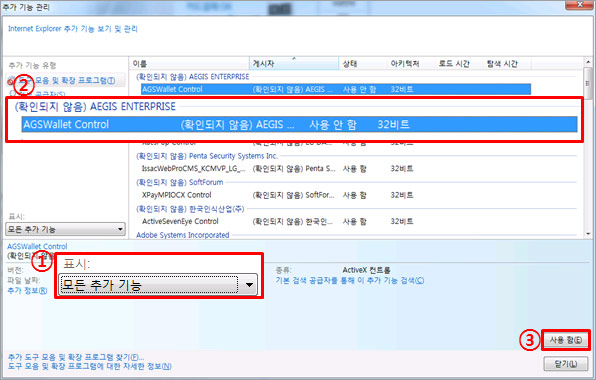This screenshot has width=596, height=380.
Task: Select the IssacWebProCMS_KCMVP_LG_ add-on row
Action: point(336,169)
